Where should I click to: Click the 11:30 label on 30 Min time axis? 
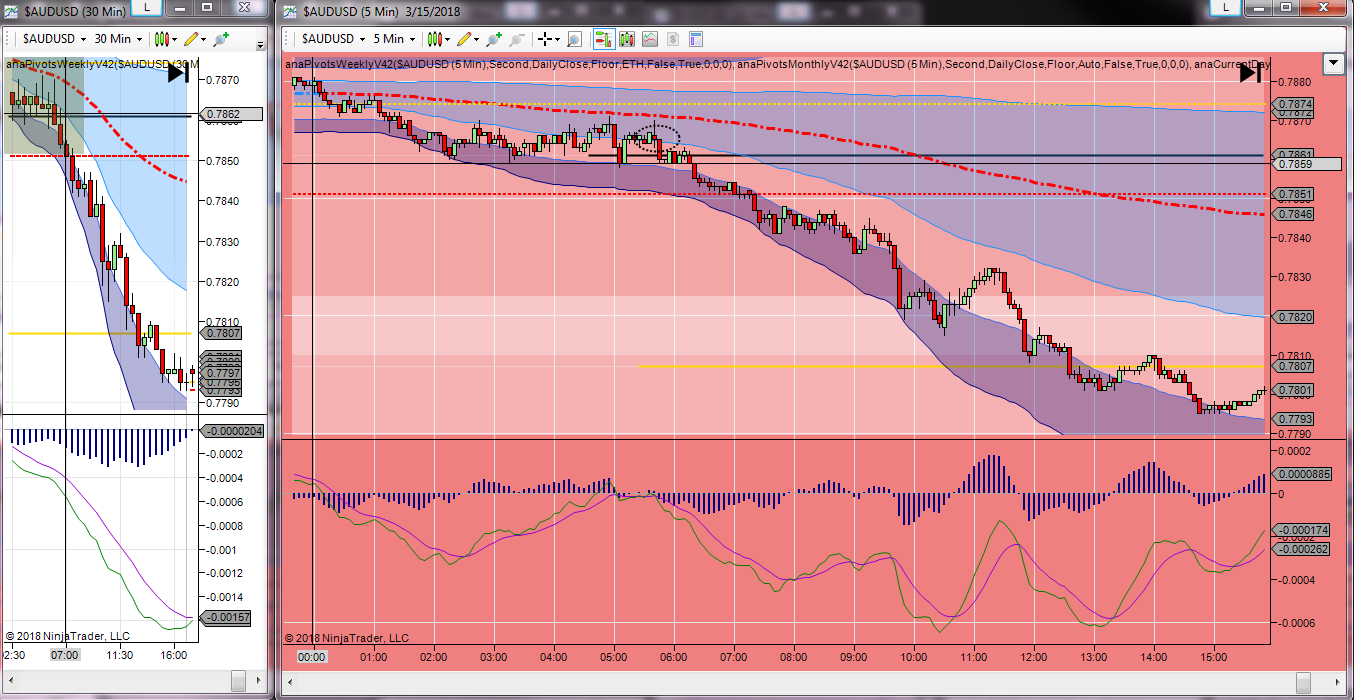[119, 655]
